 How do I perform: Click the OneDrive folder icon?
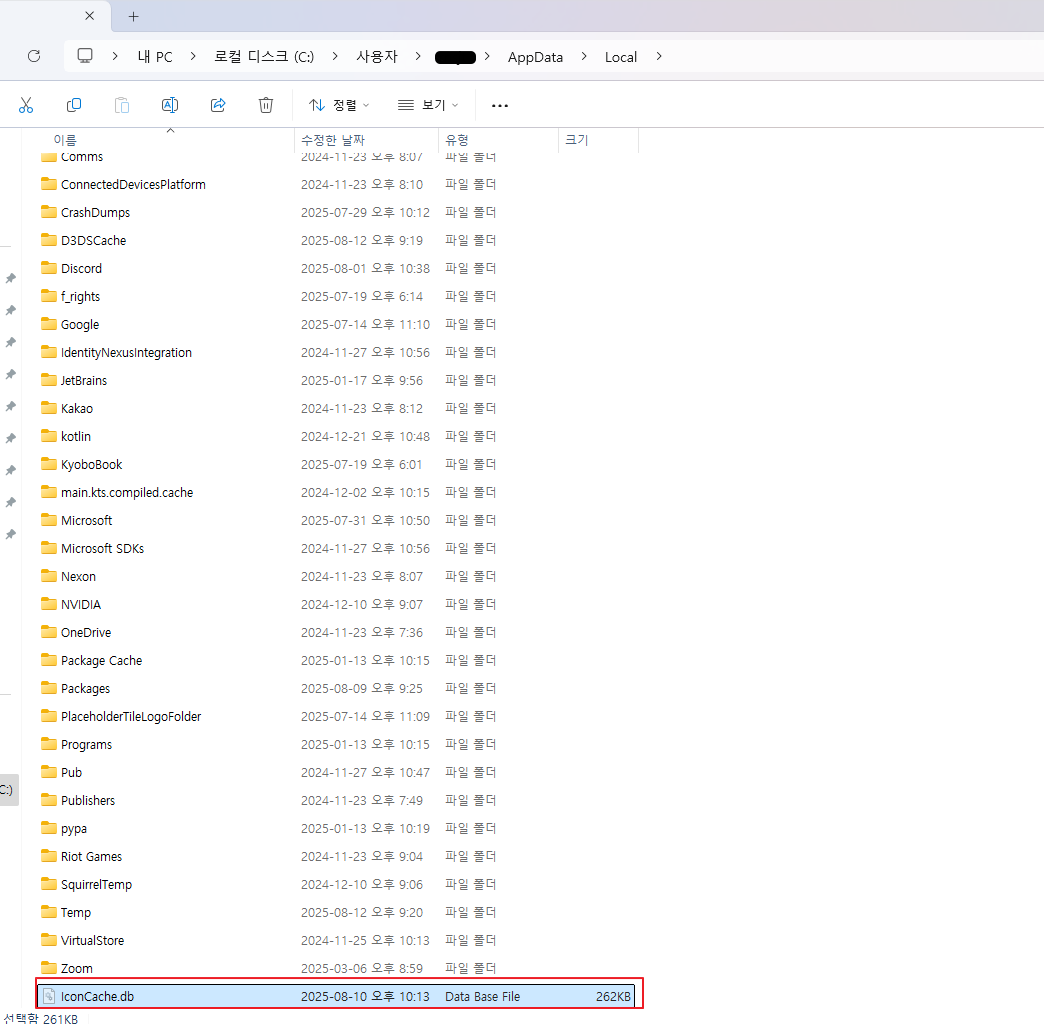pos(49,631)
